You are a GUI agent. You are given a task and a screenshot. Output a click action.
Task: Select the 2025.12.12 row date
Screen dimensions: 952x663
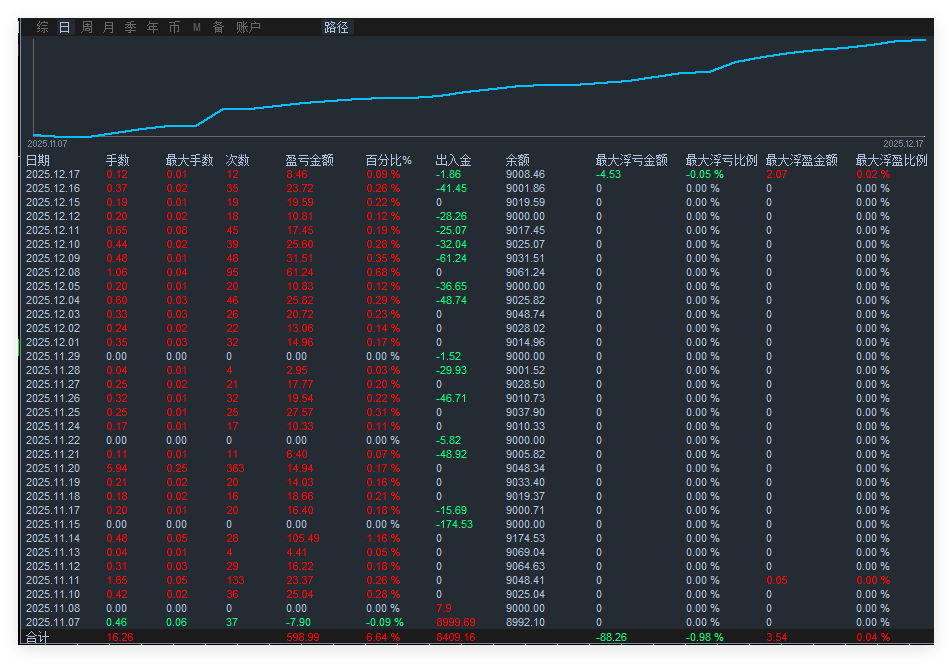click(x=53, y=216)
